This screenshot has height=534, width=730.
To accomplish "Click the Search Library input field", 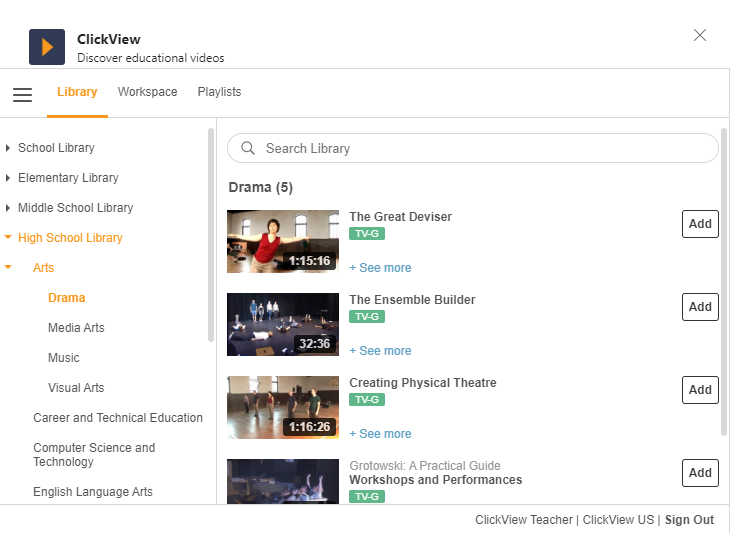I will pyautogui.click(x=473, y=148).
